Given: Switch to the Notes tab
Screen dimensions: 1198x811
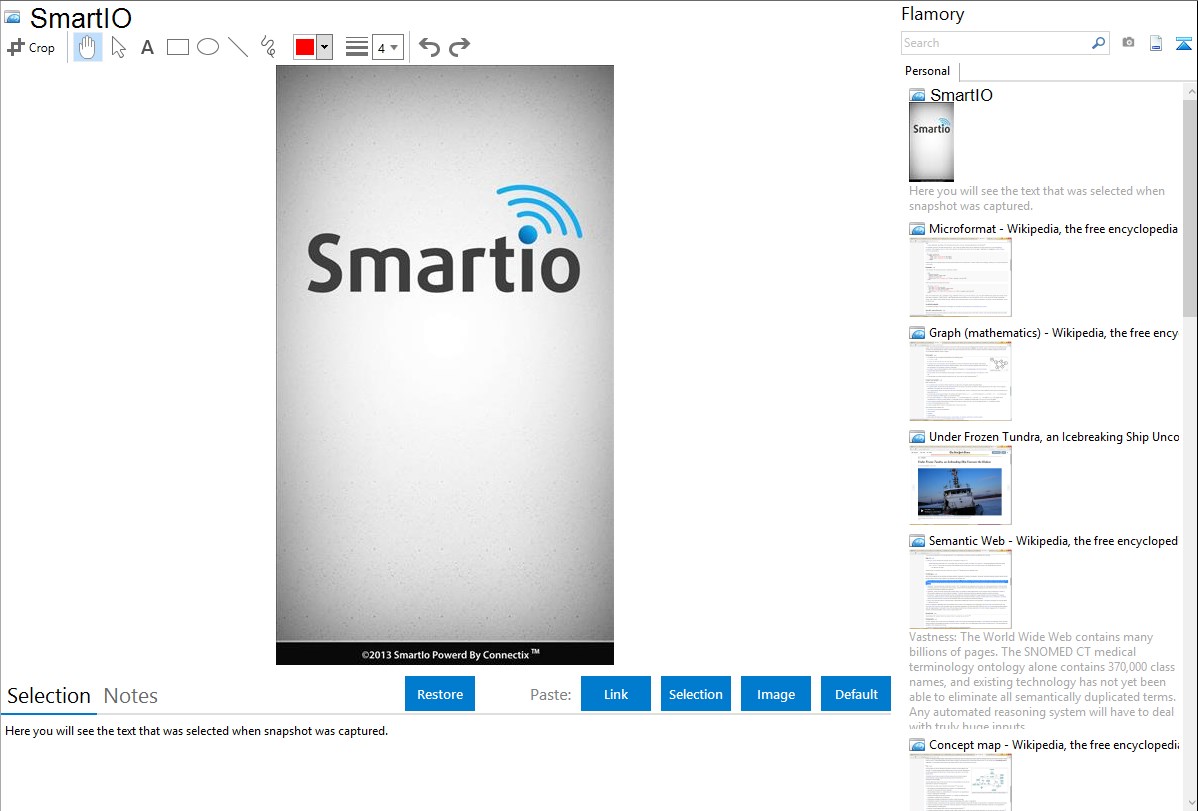Looking at the screenshot, I should coord(131,696).
